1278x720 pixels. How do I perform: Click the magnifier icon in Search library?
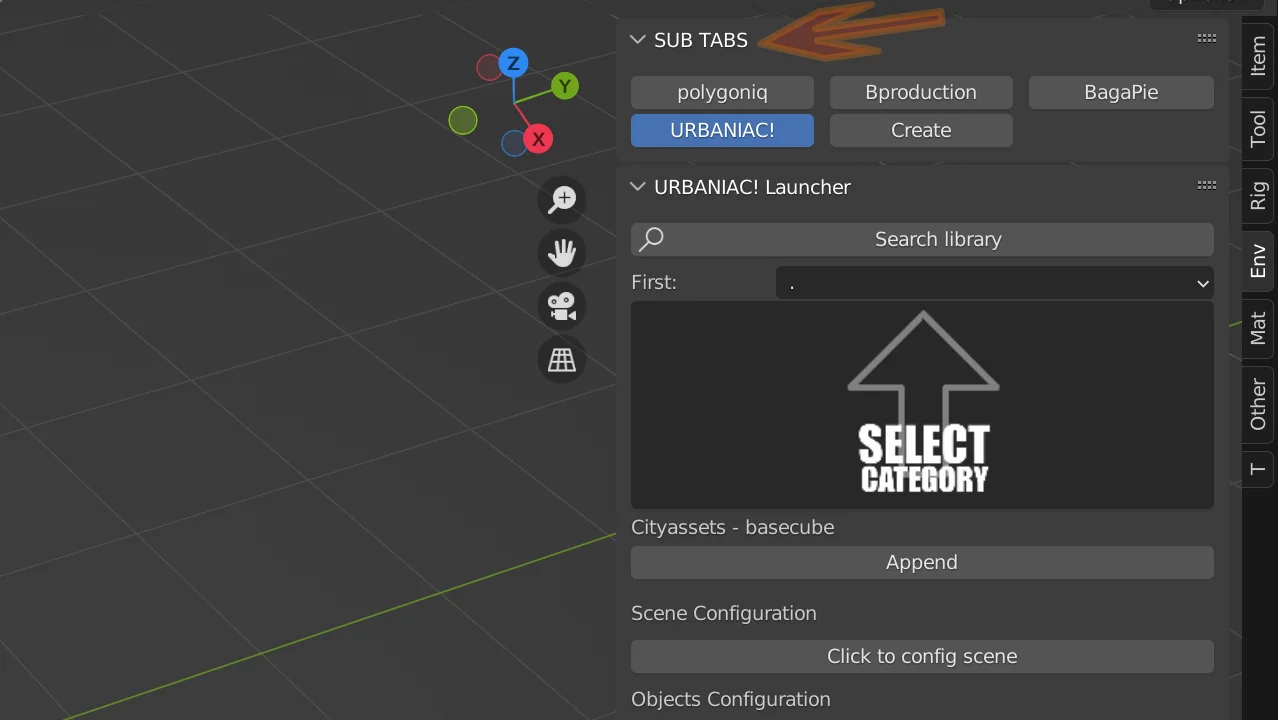(x=652, y=239)
